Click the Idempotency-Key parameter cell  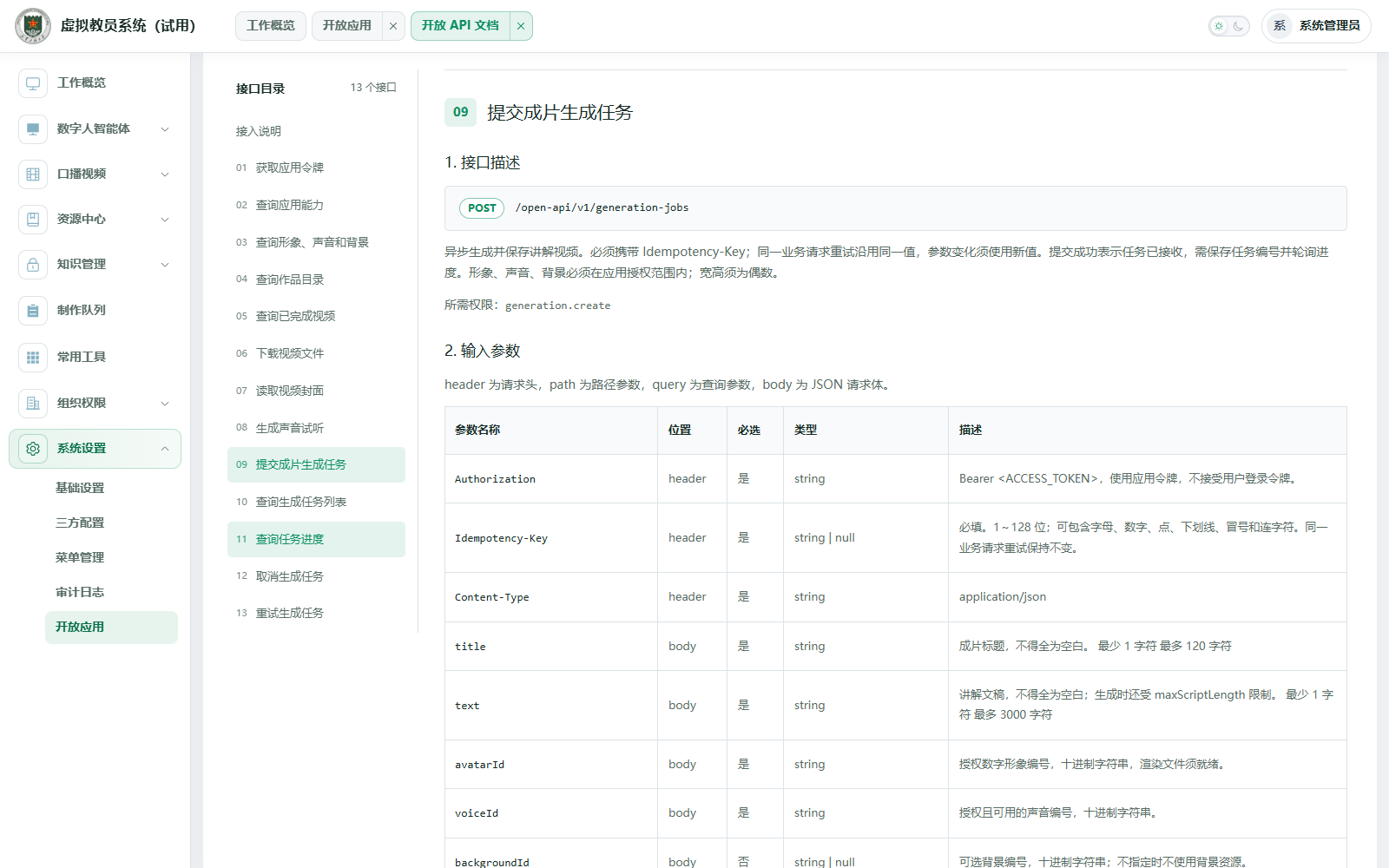(x=550, y=538)
